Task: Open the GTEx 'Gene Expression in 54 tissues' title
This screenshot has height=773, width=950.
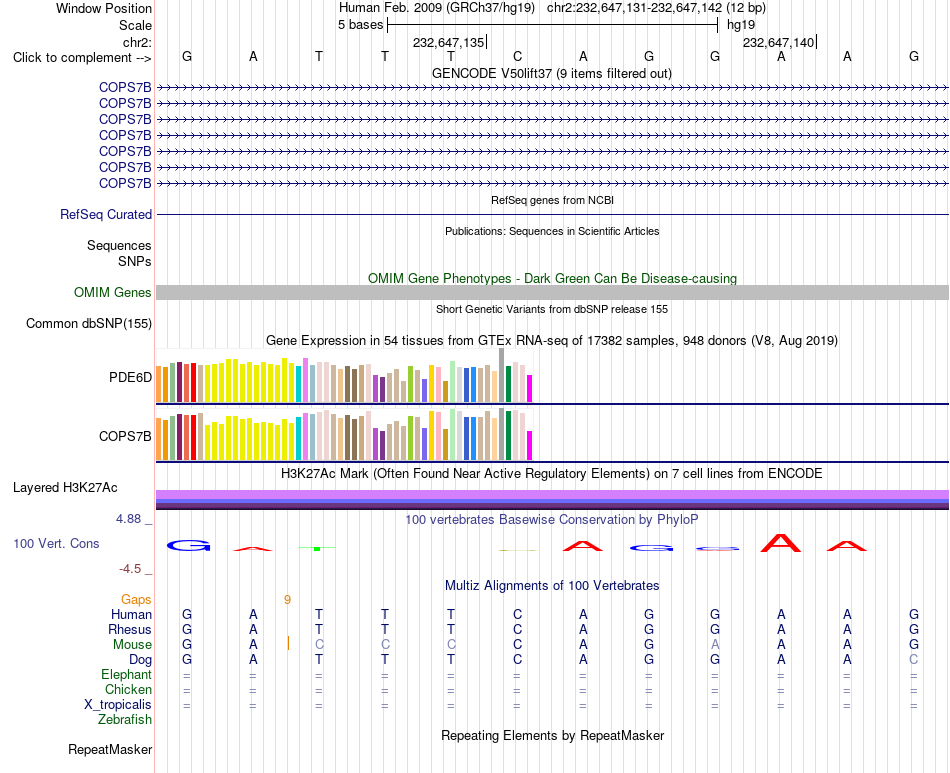Action: coord(552,340)
